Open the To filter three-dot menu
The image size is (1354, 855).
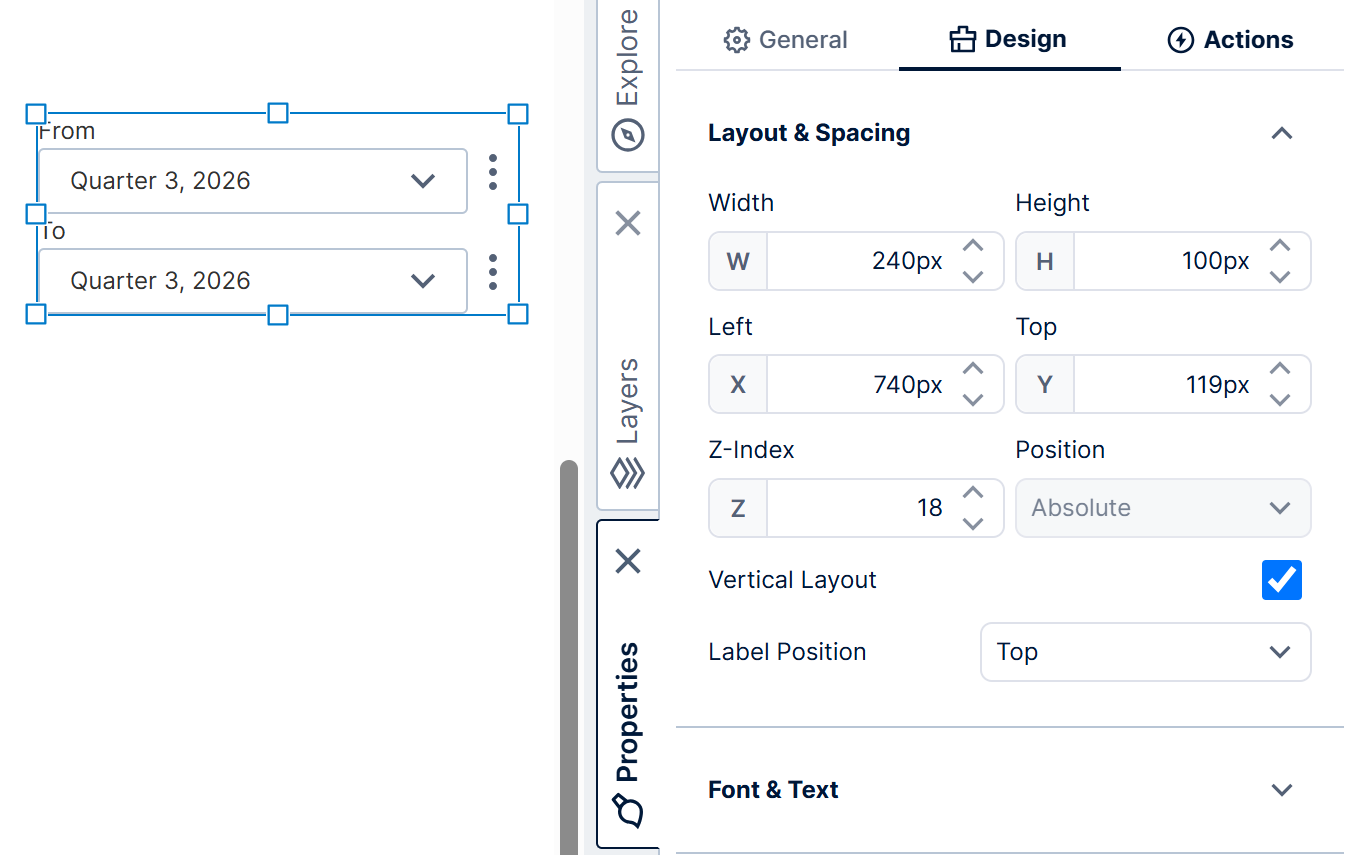pyautogui.click(x=492, y=272)
